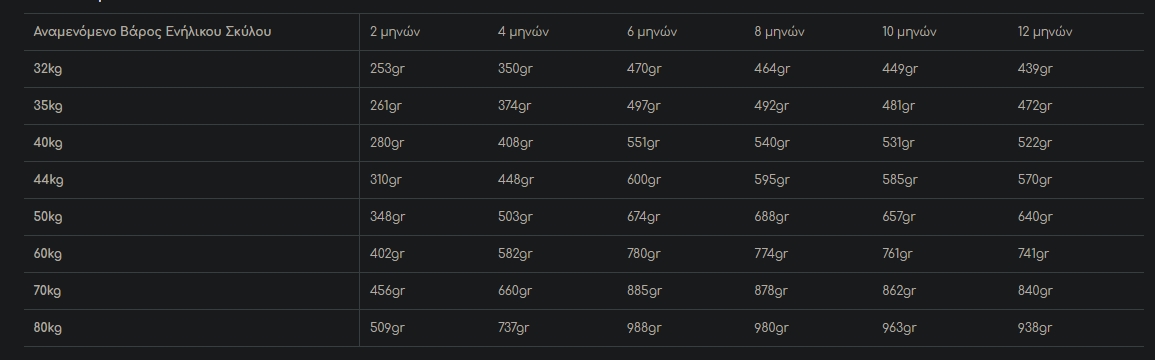Select the 60kg row label

[48, 254]
